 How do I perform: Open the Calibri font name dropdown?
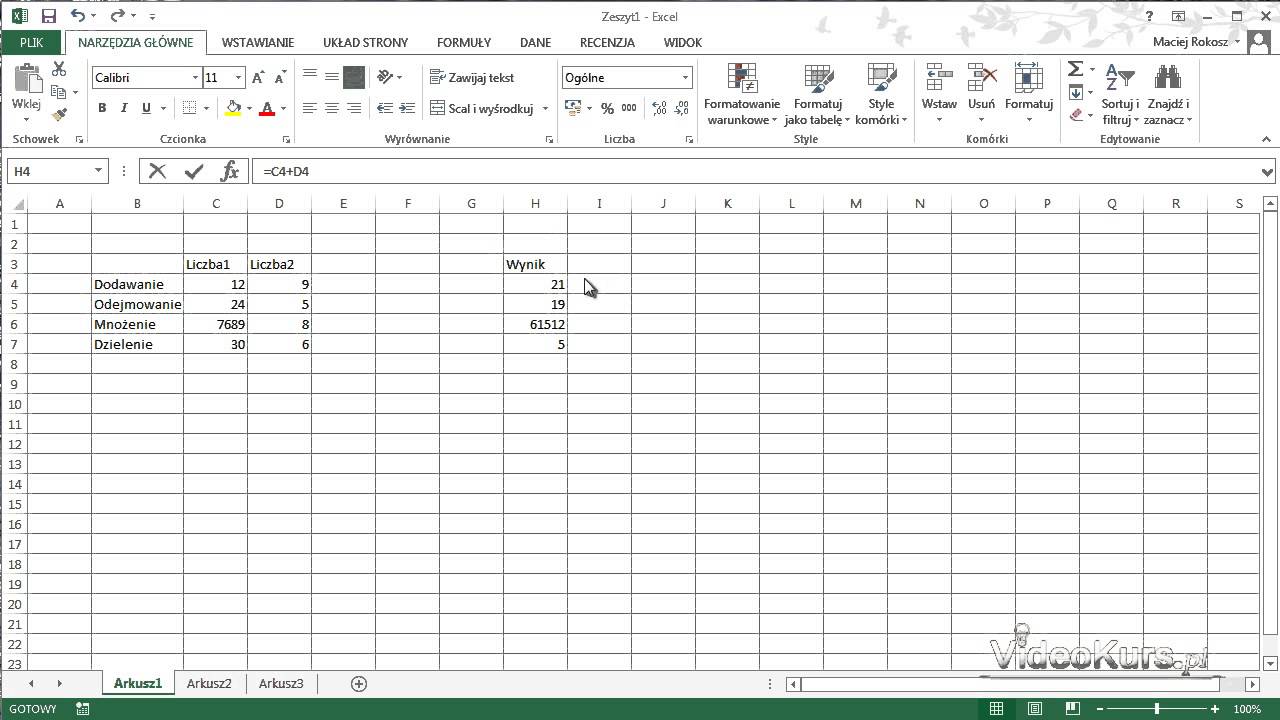[x=195, y=77]
